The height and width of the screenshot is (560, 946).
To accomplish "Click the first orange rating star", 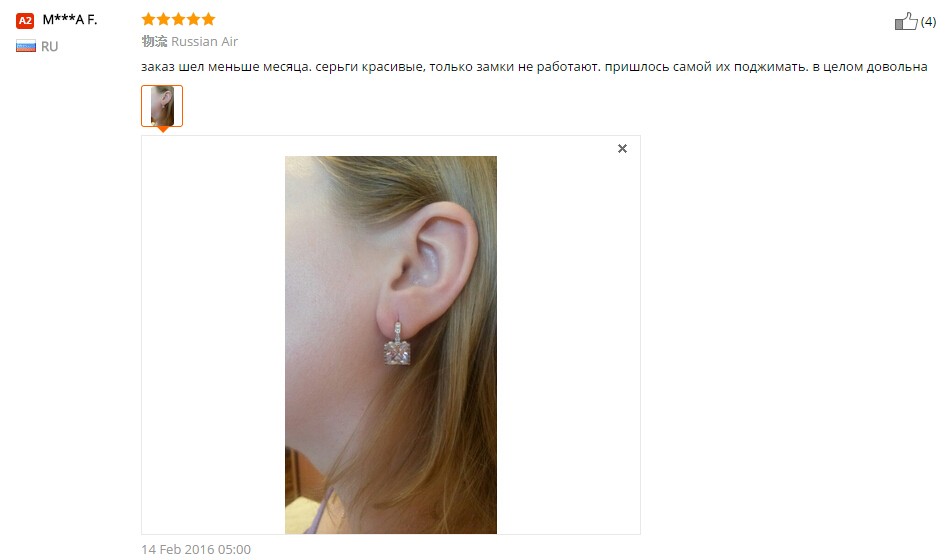I will coord(148,19).
